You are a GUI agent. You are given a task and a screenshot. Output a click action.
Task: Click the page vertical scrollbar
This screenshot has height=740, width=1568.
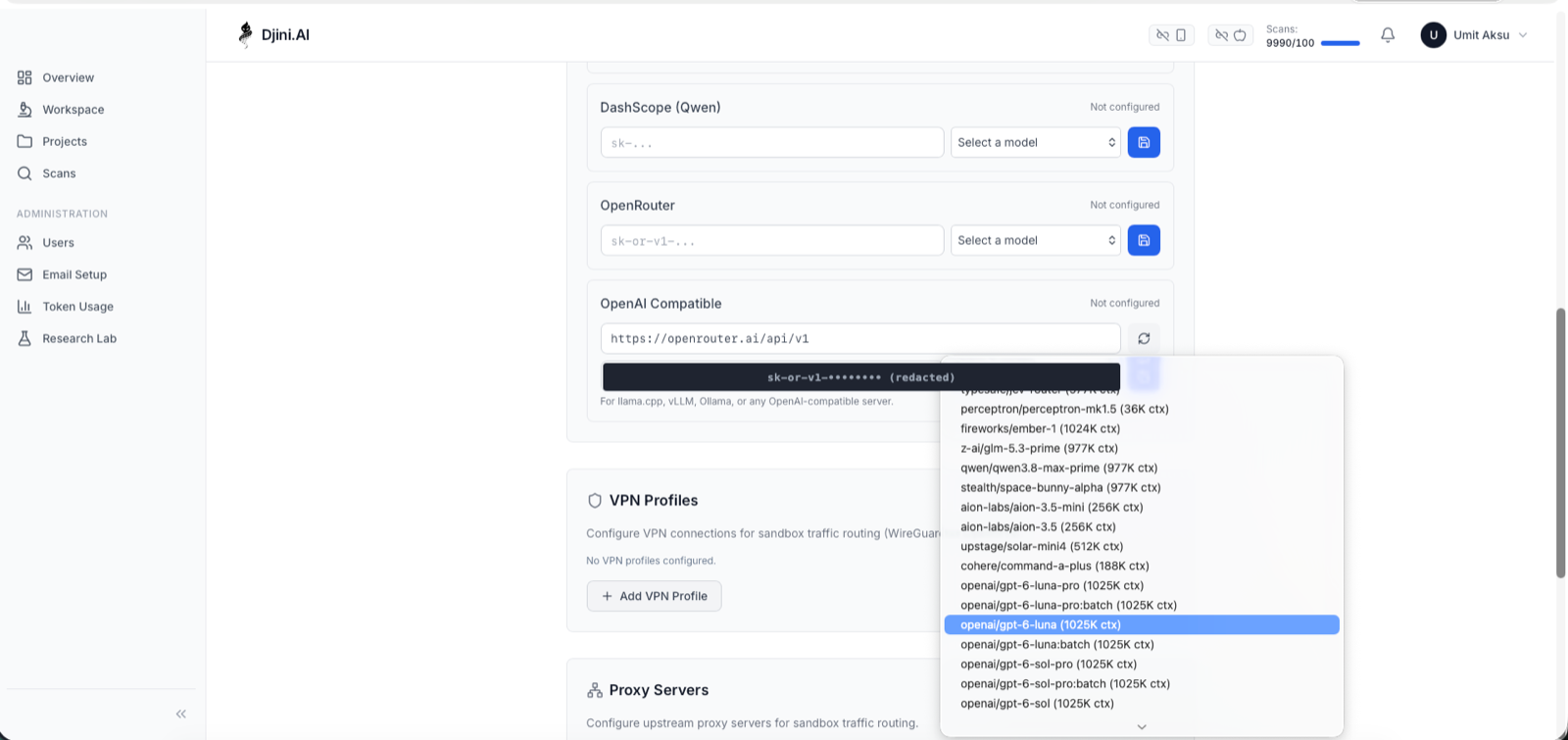[1561, 443]
